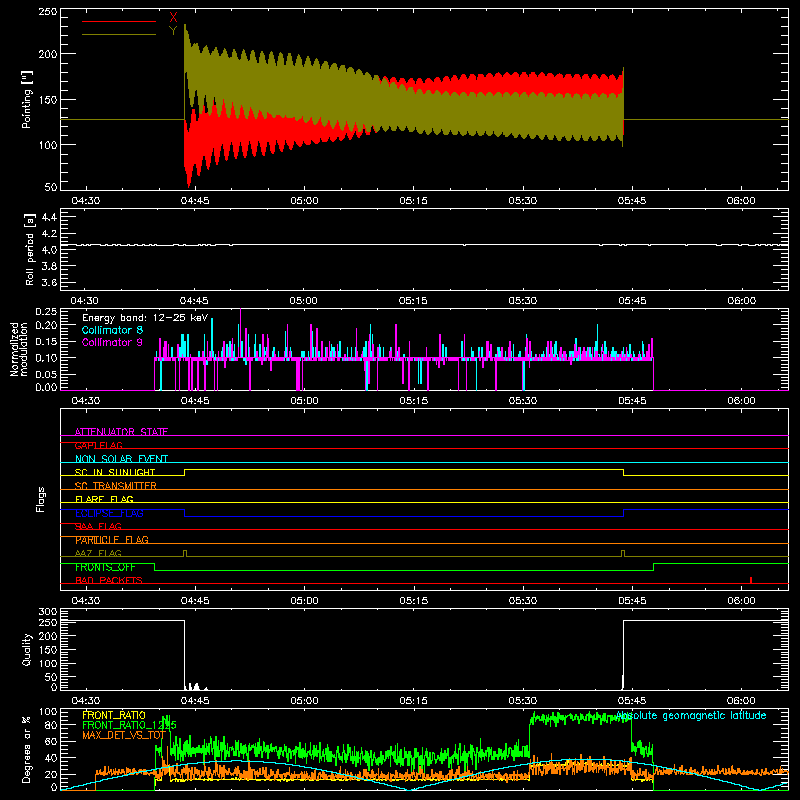Click the '100' tick on the Degrees axis
Viewport: 800px width, 800px height.
[x=48, y=712]
